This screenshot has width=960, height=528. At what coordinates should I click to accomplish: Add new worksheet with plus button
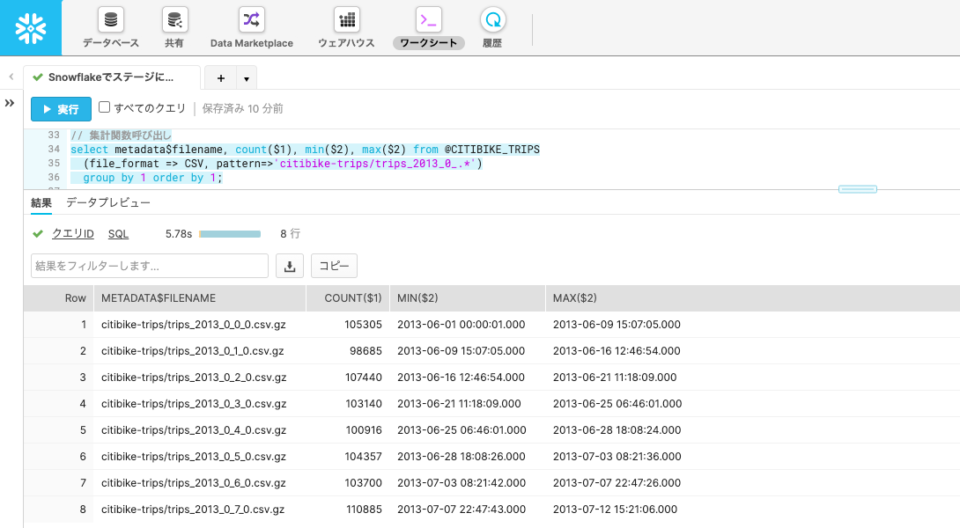click(221, 78)
